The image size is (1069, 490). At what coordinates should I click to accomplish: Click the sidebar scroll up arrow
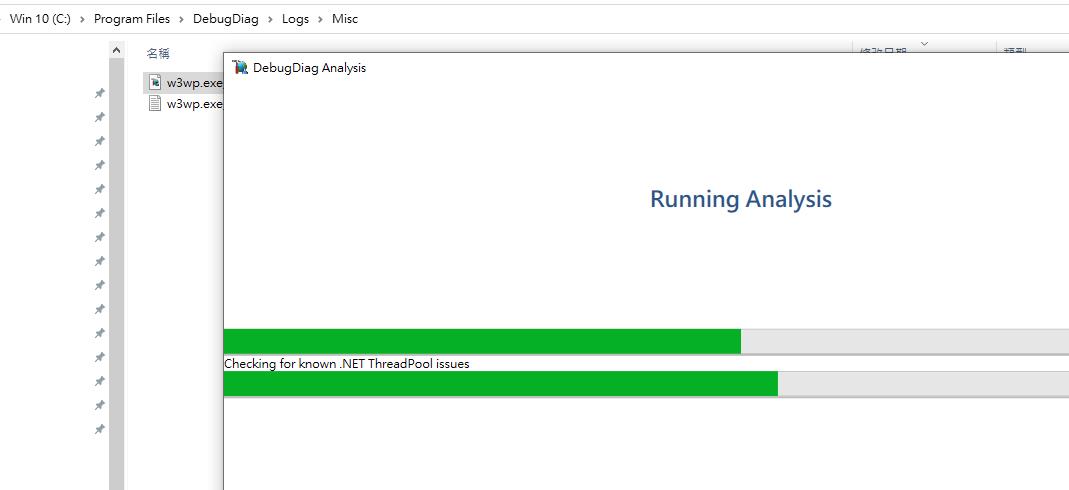[x=117, y=50]
